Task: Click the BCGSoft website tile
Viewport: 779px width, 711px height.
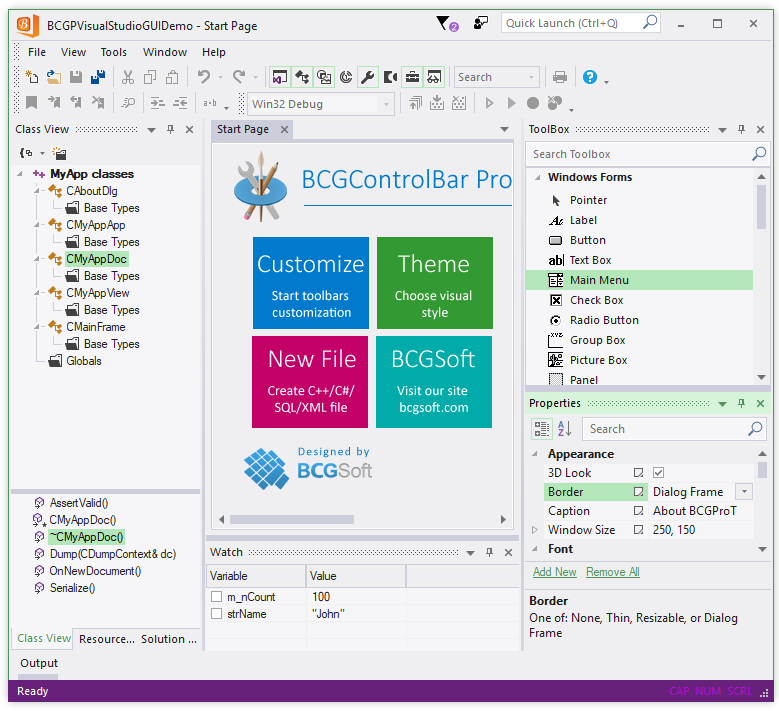Action: click(x=434, y=382)
